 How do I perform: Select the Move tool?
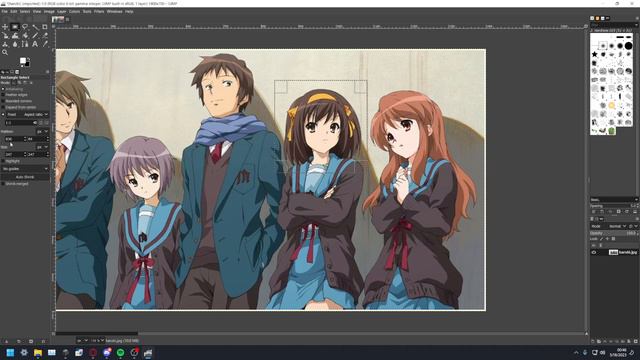[5, 27]
